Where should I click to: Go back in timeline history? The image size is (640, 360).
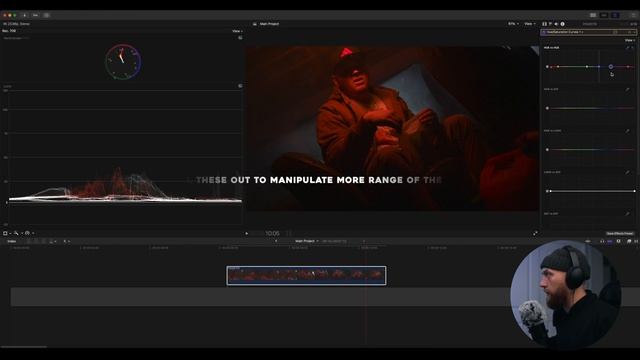276,241
